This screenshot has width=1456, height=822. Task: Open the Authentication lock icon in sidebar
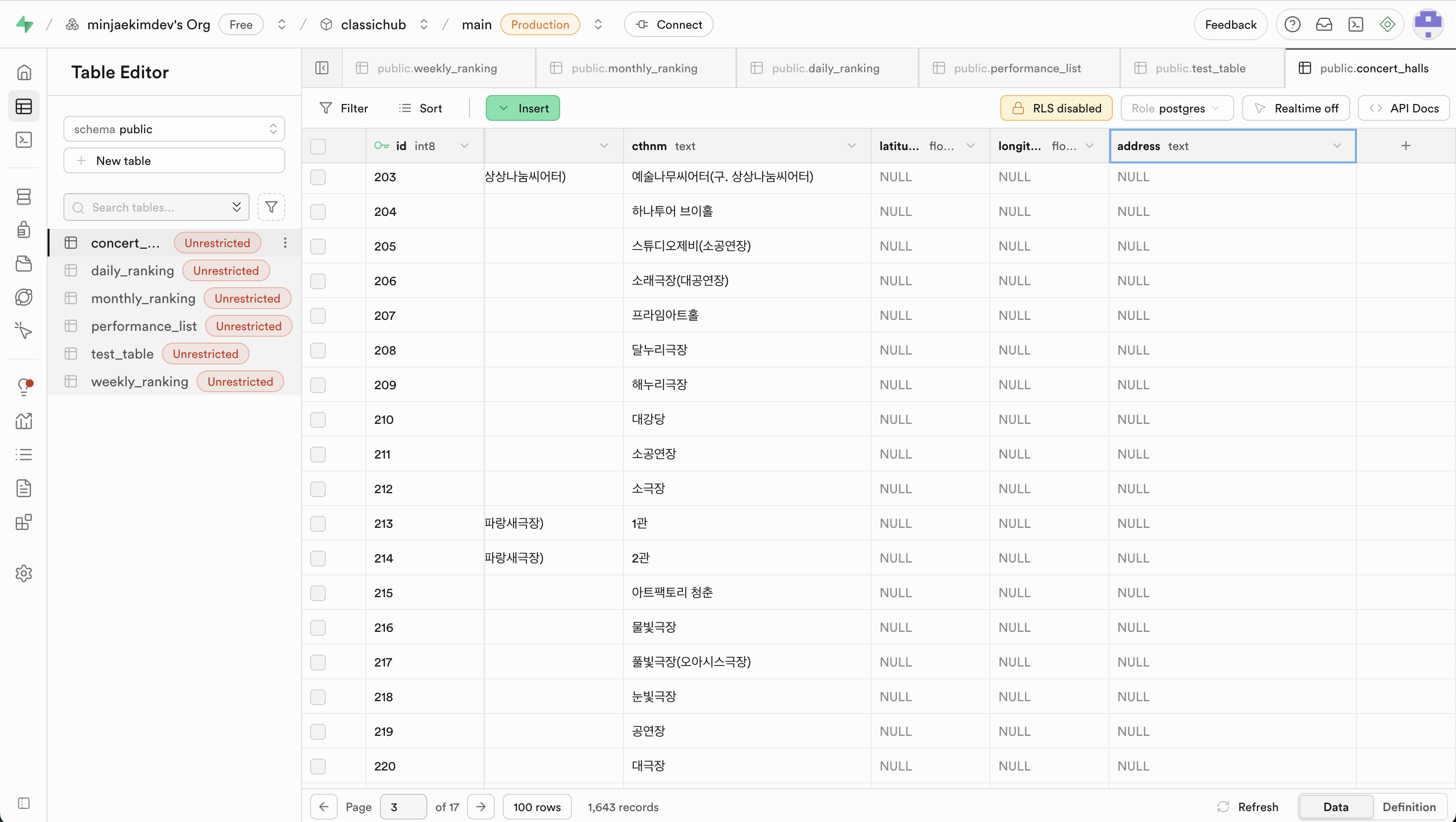(x=24, y=230)
